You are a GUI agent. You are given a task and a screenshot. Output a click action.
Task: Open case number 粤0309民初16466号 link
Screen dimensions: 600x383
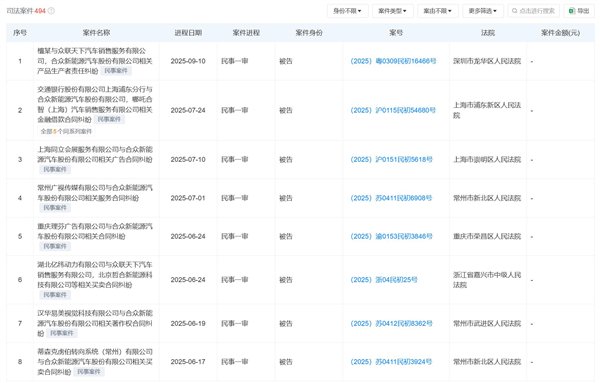tap(393, 61)
